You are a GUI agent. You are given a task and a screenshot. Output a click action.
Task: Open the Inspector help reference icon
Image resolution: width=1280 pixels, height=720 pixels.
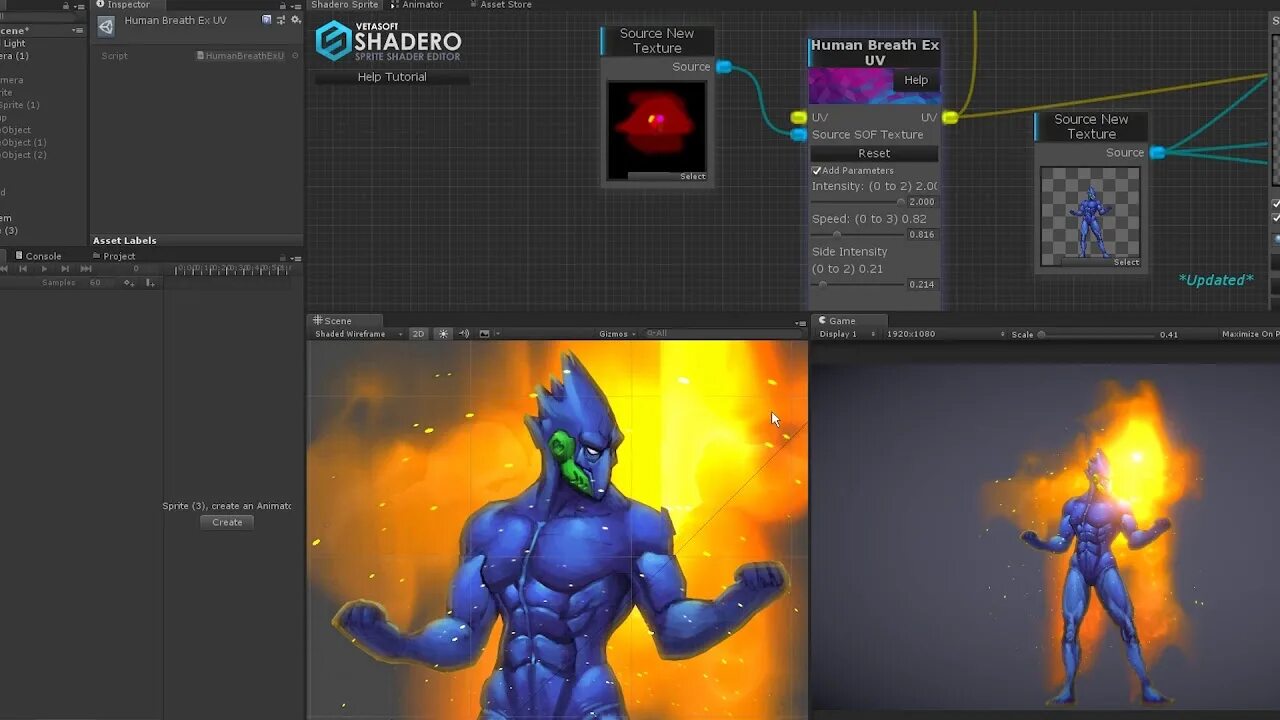click(x=267, y=20)
